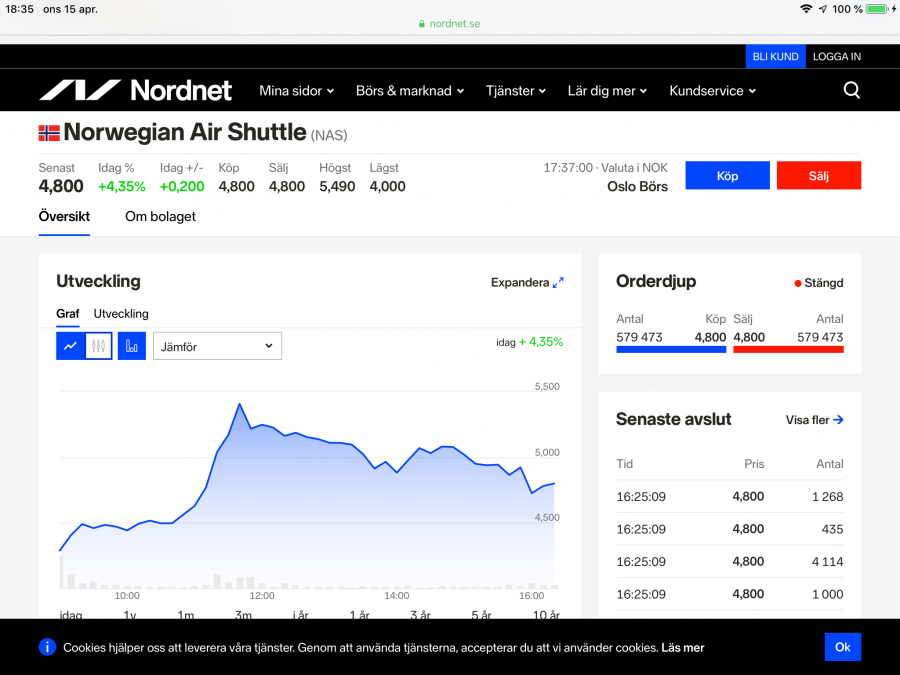Select the 10 år time range
Viewport: 900px width, 675px height.
pos(546,614)
